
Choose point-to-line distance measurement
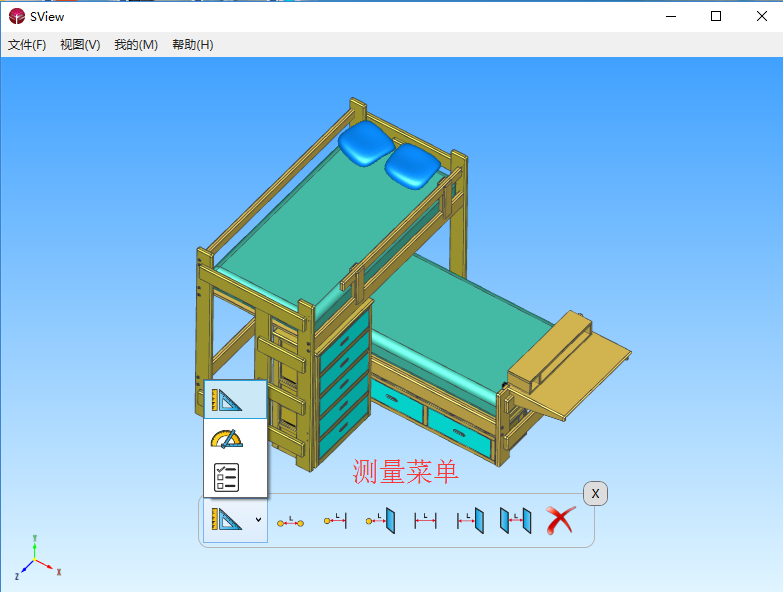click(335, 520)
